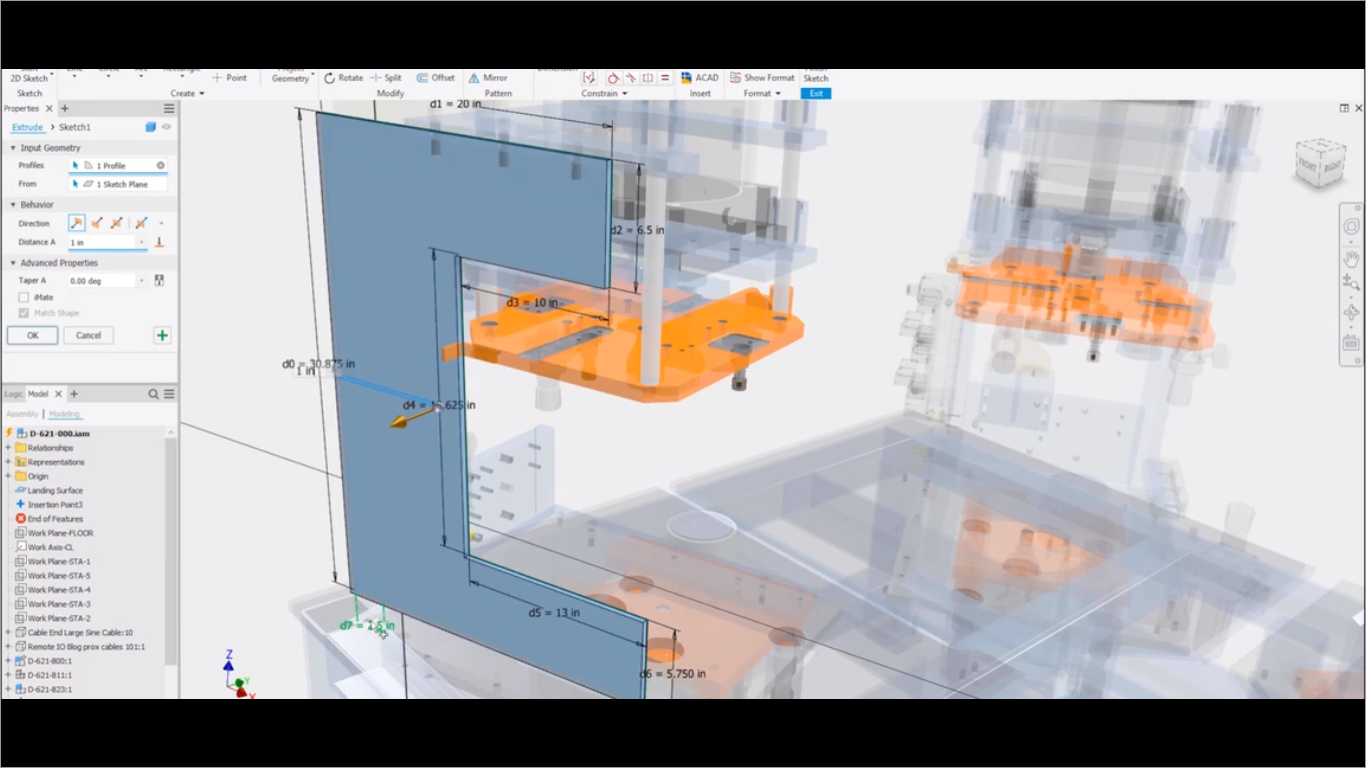Open the Create panel dropdown
Image resolution: width=1366 pixels, height=768 pixels.
(x=187, y=93)
